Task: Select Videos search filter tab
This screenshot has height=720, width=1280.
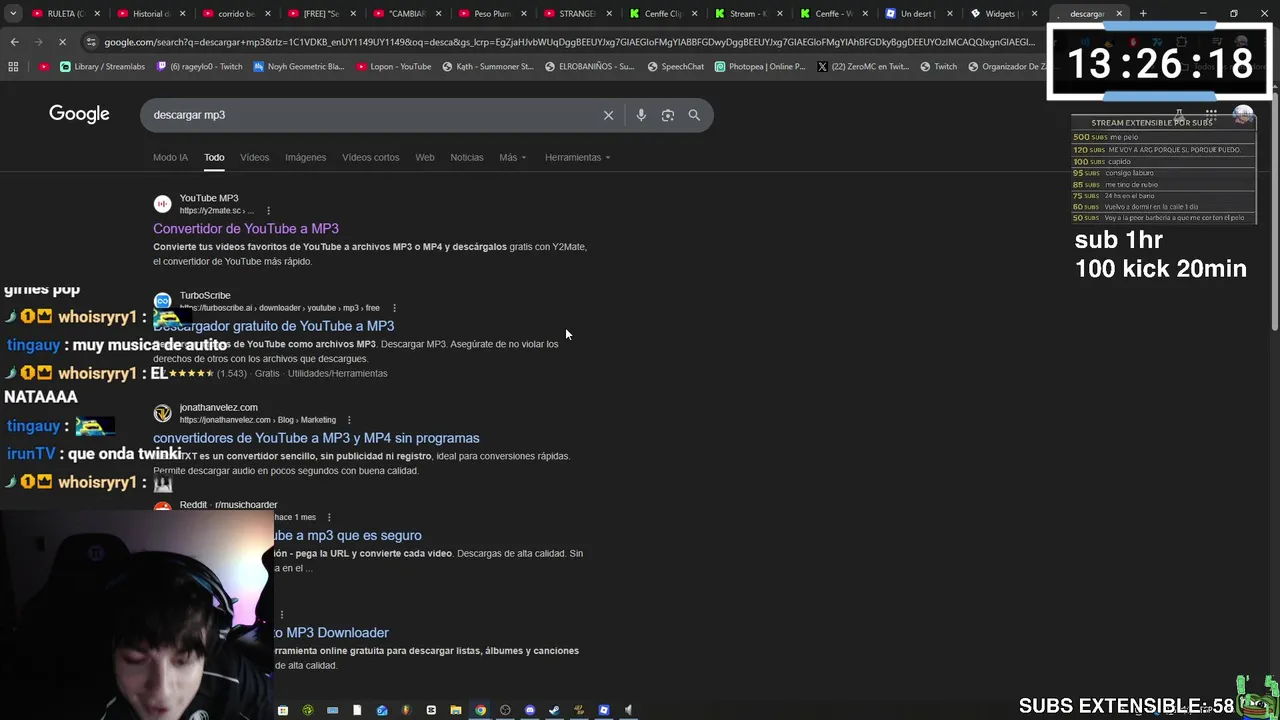Action: [x=254, y=157]
